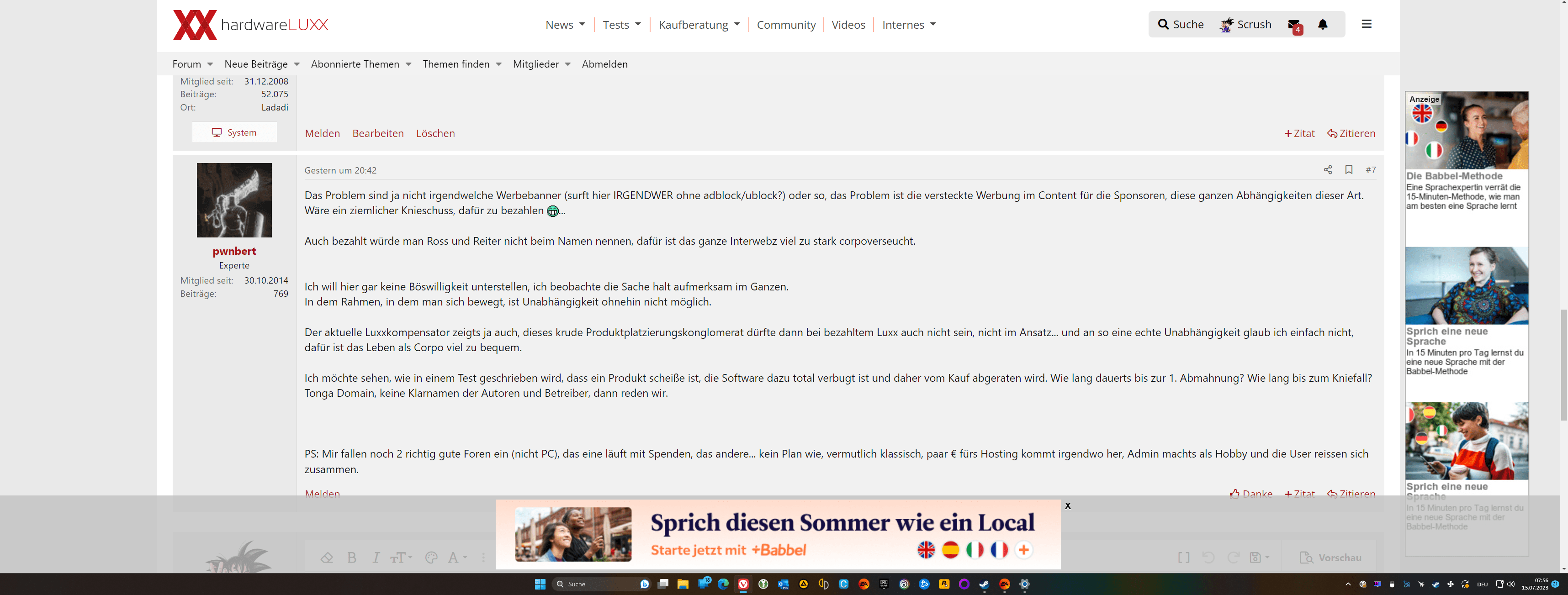Click Abmelden to log out
Image resolution: width=1568 pixels, height=595 pixels.
click(x=604, y=64)
